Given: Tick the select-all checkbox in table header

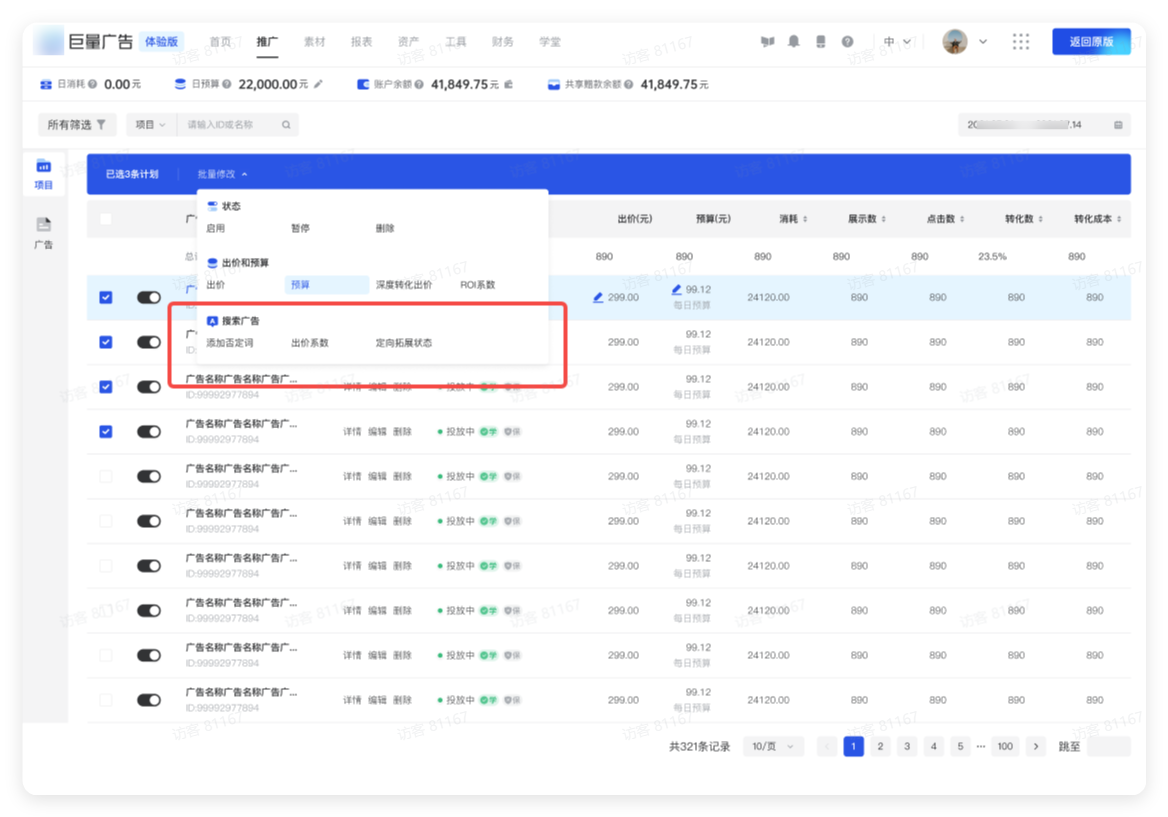Looking at the screenshot, I should [x=106, y=219].
